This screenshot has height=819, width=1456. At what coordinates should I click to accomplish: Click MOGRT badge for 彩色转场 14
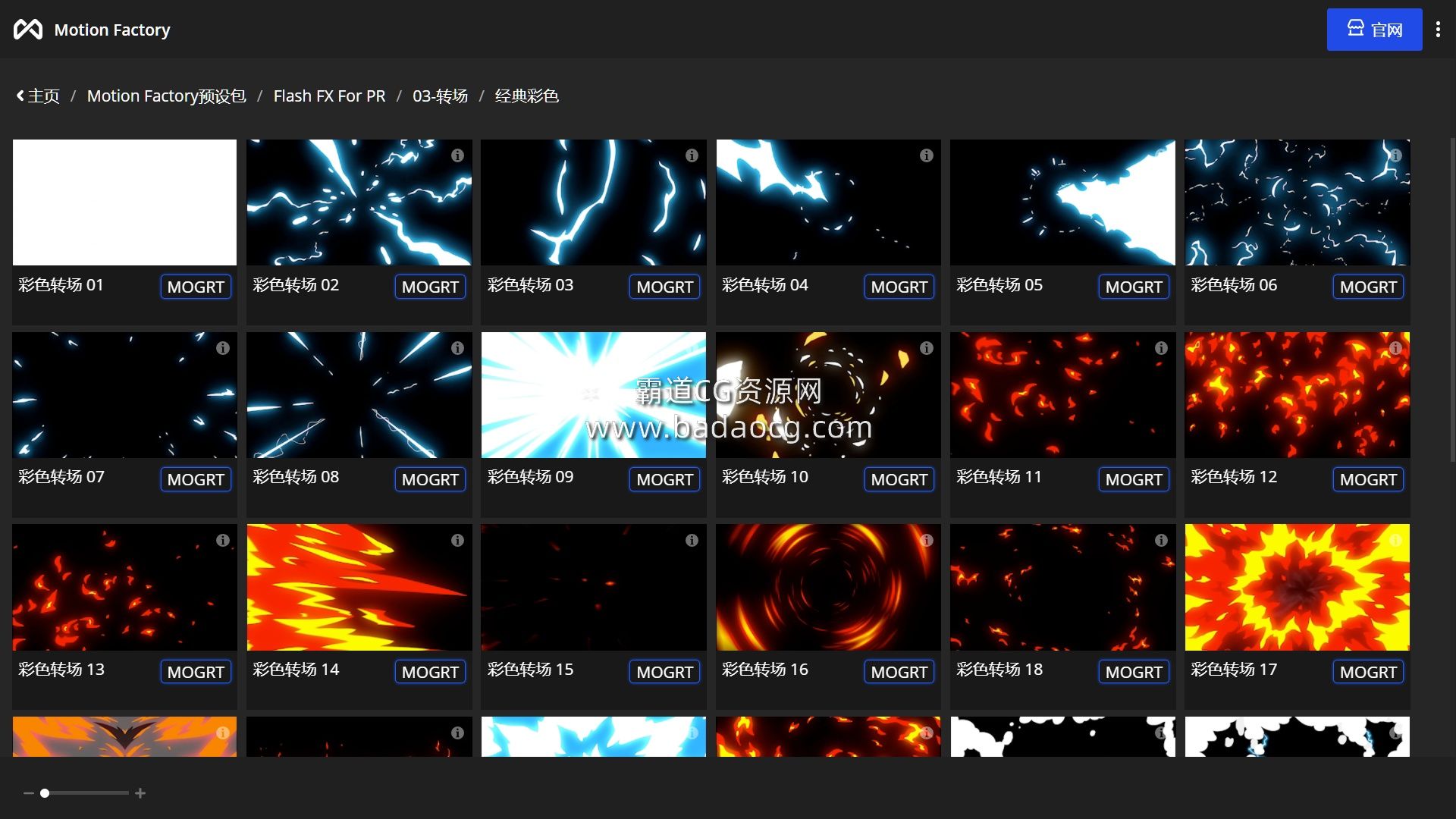click(x=430, y=672)
